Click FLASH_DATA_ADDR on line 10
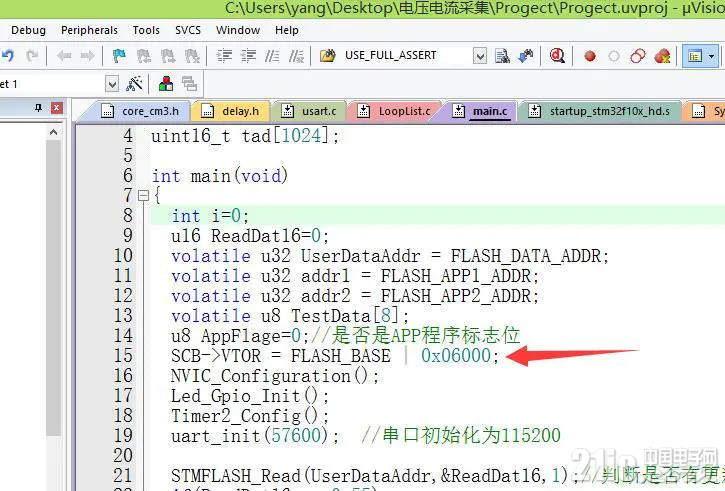 click(526, 256)
